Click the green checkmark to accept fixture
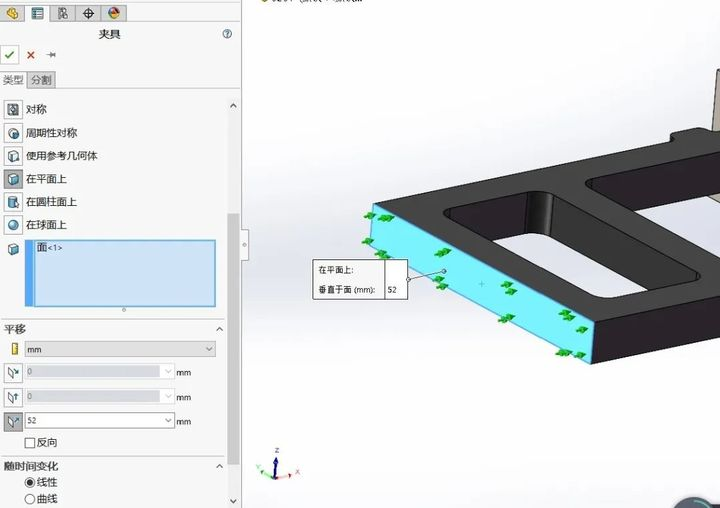 coord(10,55)
